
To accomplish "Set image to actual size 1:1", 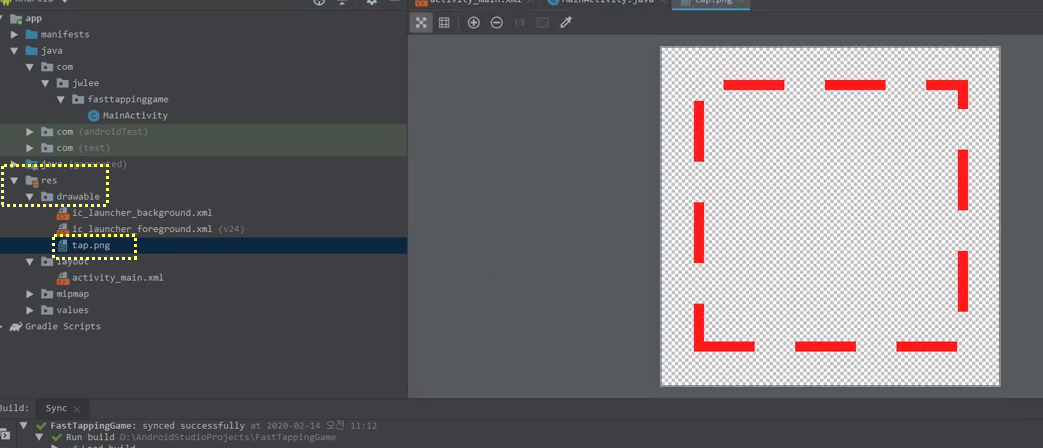I will pyautogui.click(x=520, y=23).
